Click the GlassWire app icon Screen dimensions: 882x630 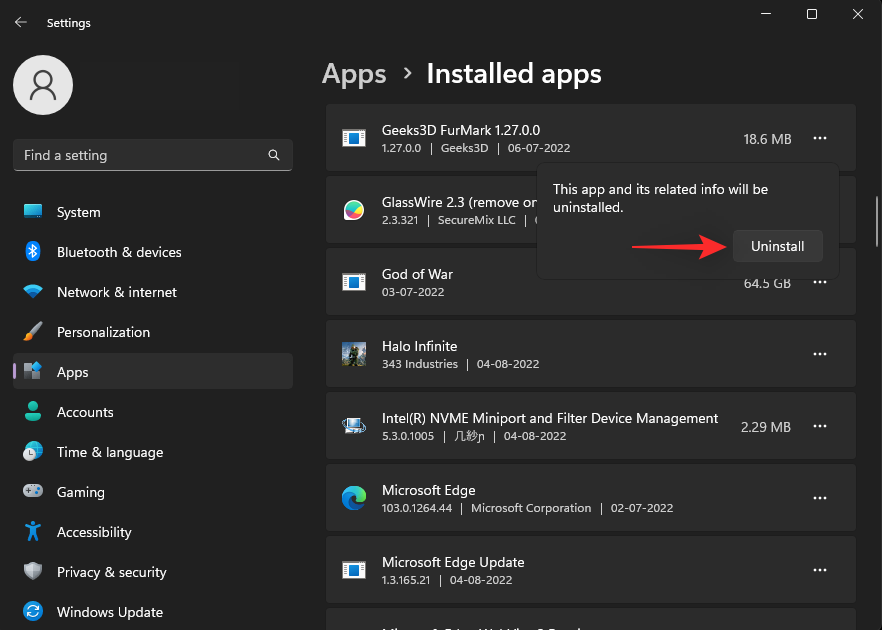pos(353,210)
